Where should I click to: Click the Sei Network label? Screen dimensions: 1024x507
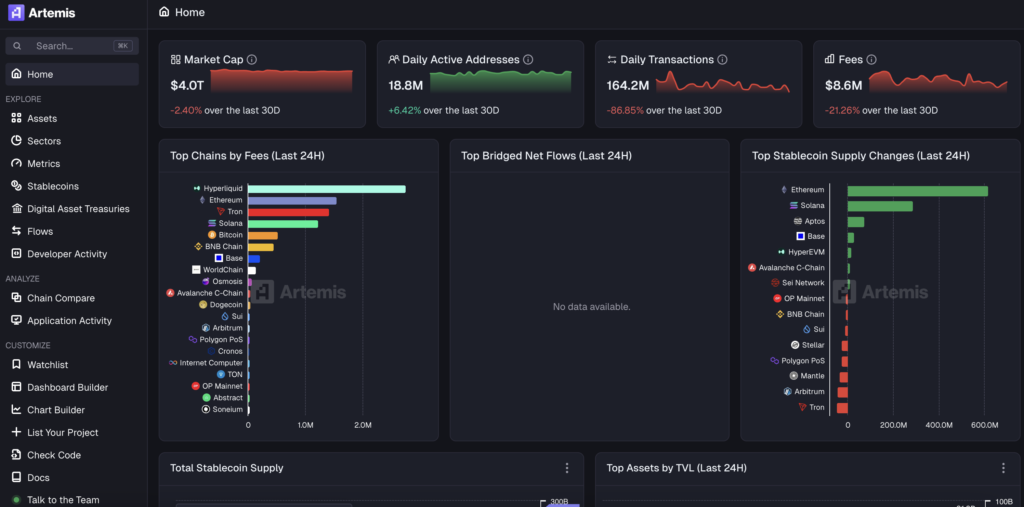pos(803,283)
